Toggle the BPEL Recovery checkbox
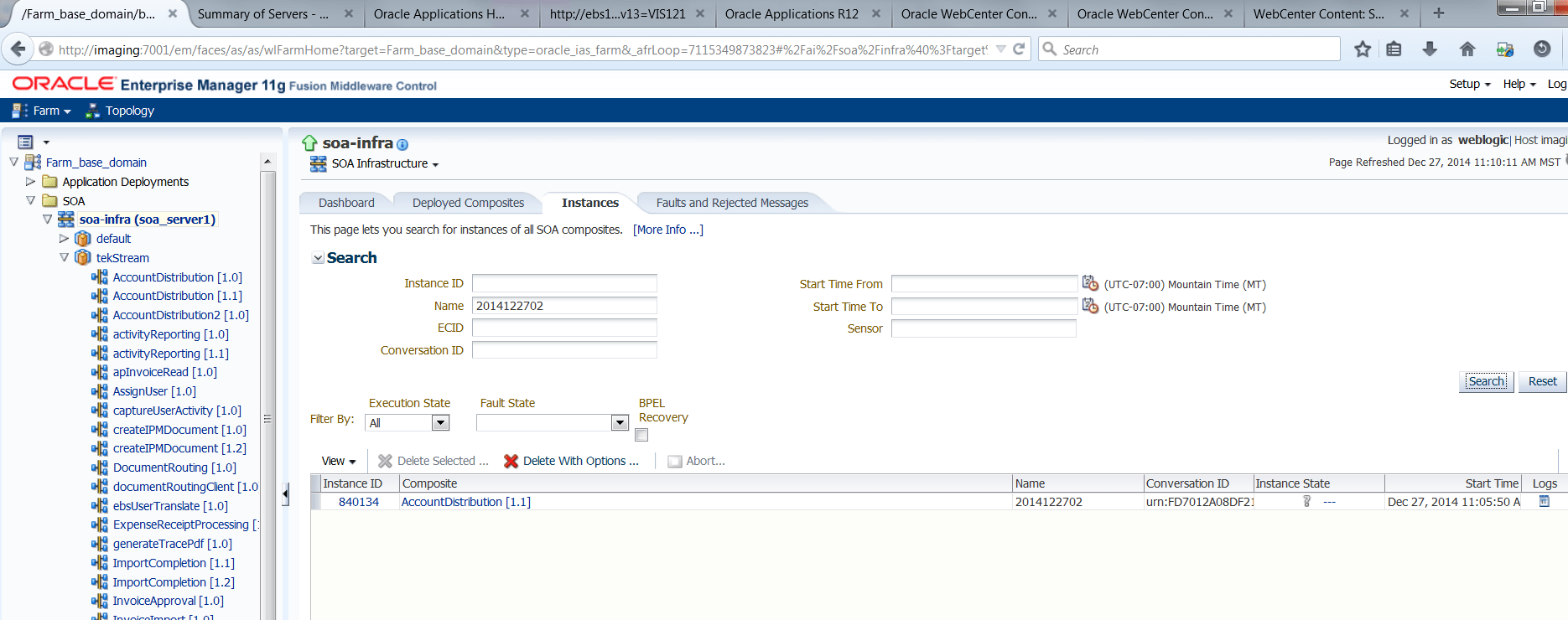 click(641, 435)
